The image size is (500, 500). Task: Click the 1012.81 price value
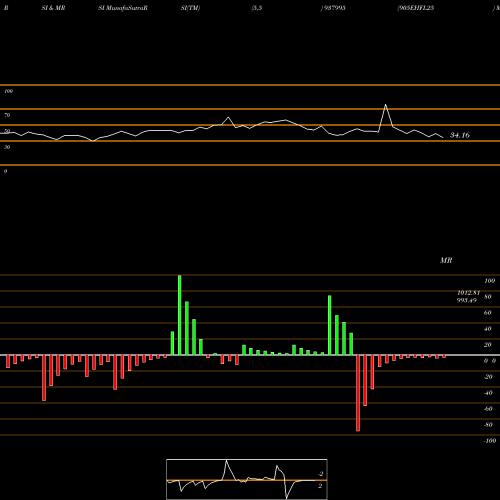468,293
